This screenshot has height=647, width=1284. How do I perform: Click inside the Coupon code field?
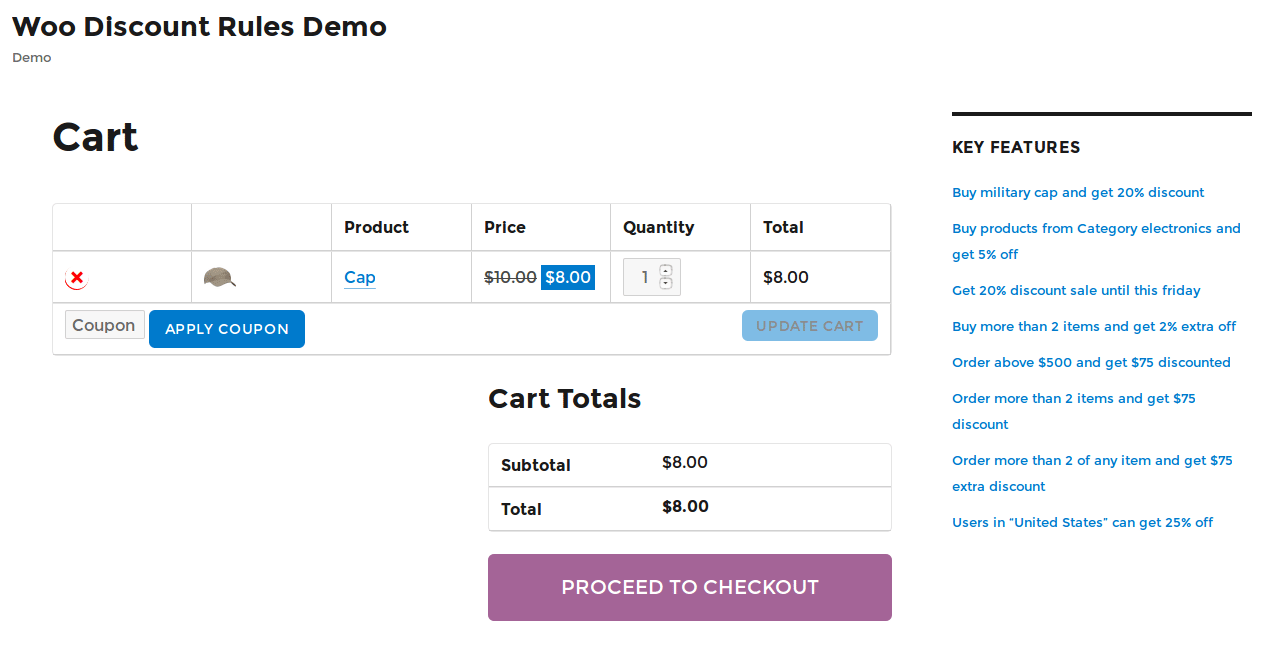pyautogui.click(x=104, y=324)
